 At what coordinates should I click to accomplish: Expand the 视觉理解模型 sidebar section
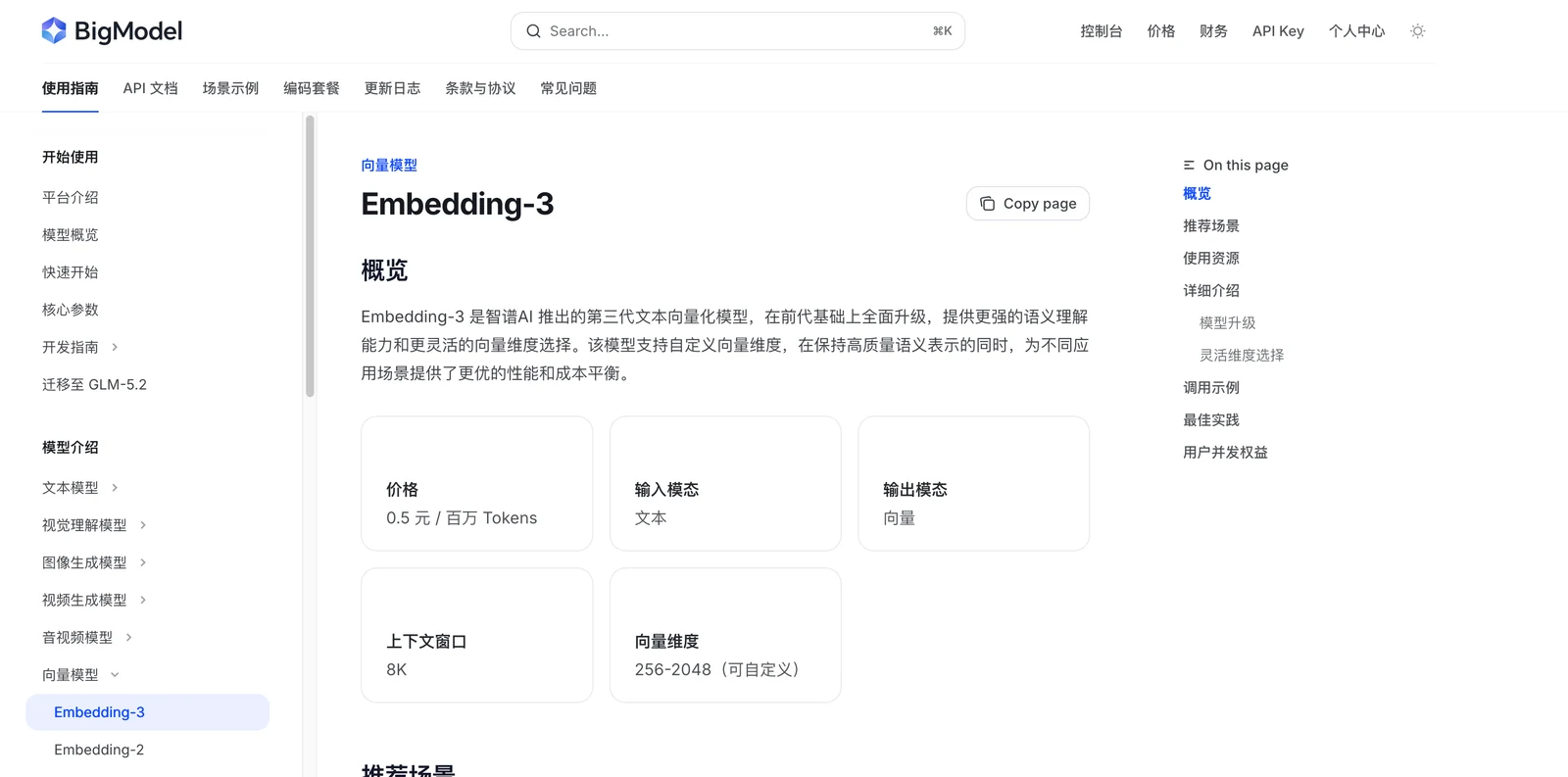[143, 525]
